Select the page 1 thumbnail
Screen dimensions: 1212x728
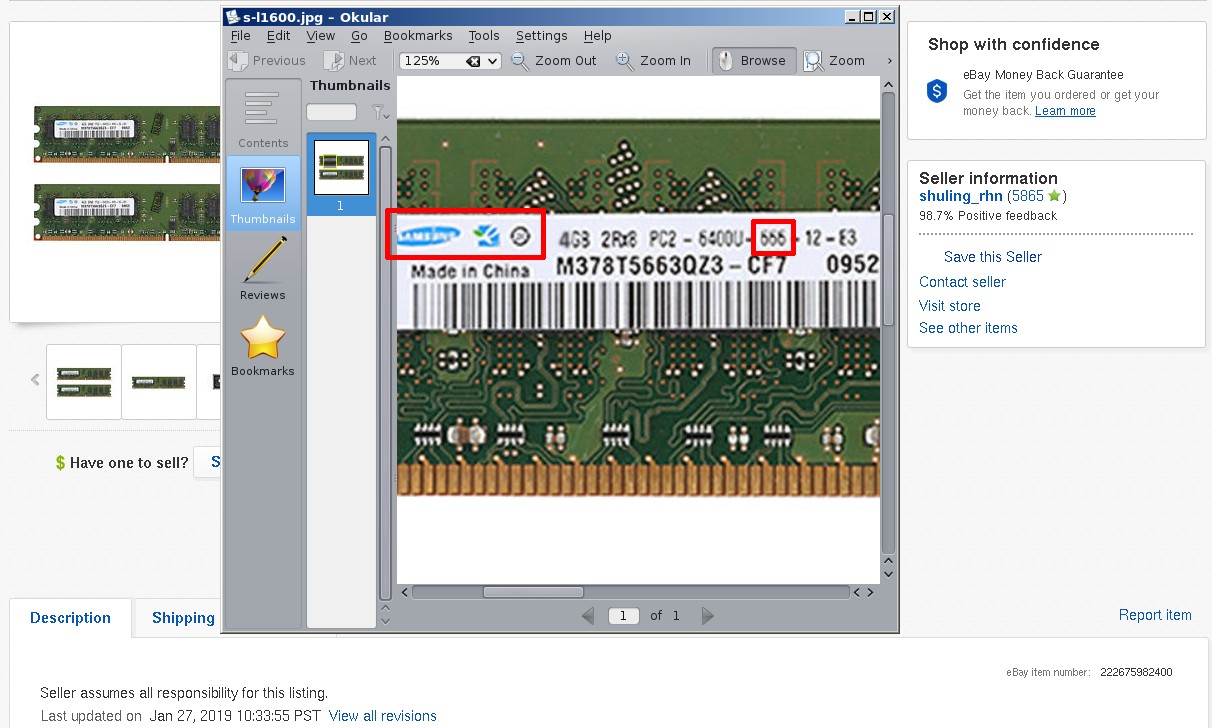tap(341, 173)
